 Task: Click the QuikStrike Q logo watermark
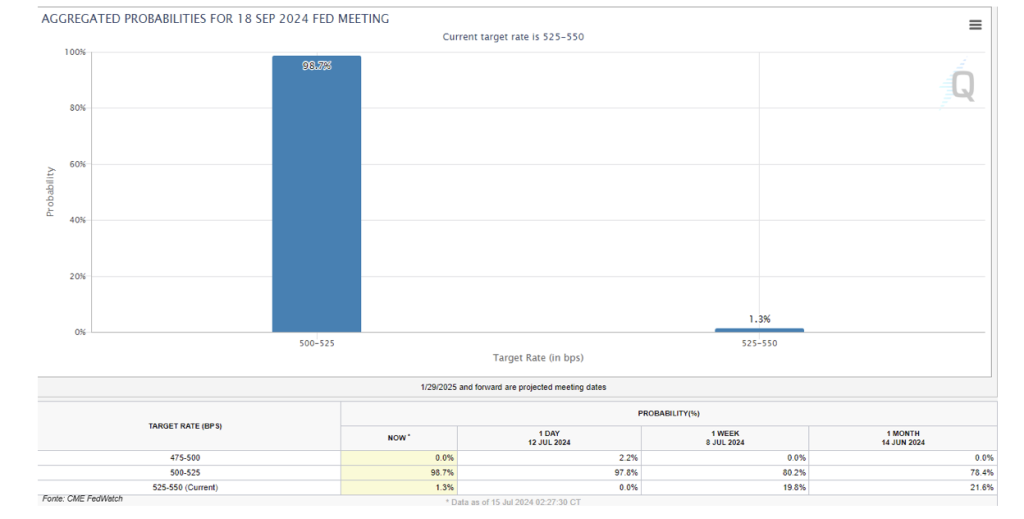click(960, 85)
